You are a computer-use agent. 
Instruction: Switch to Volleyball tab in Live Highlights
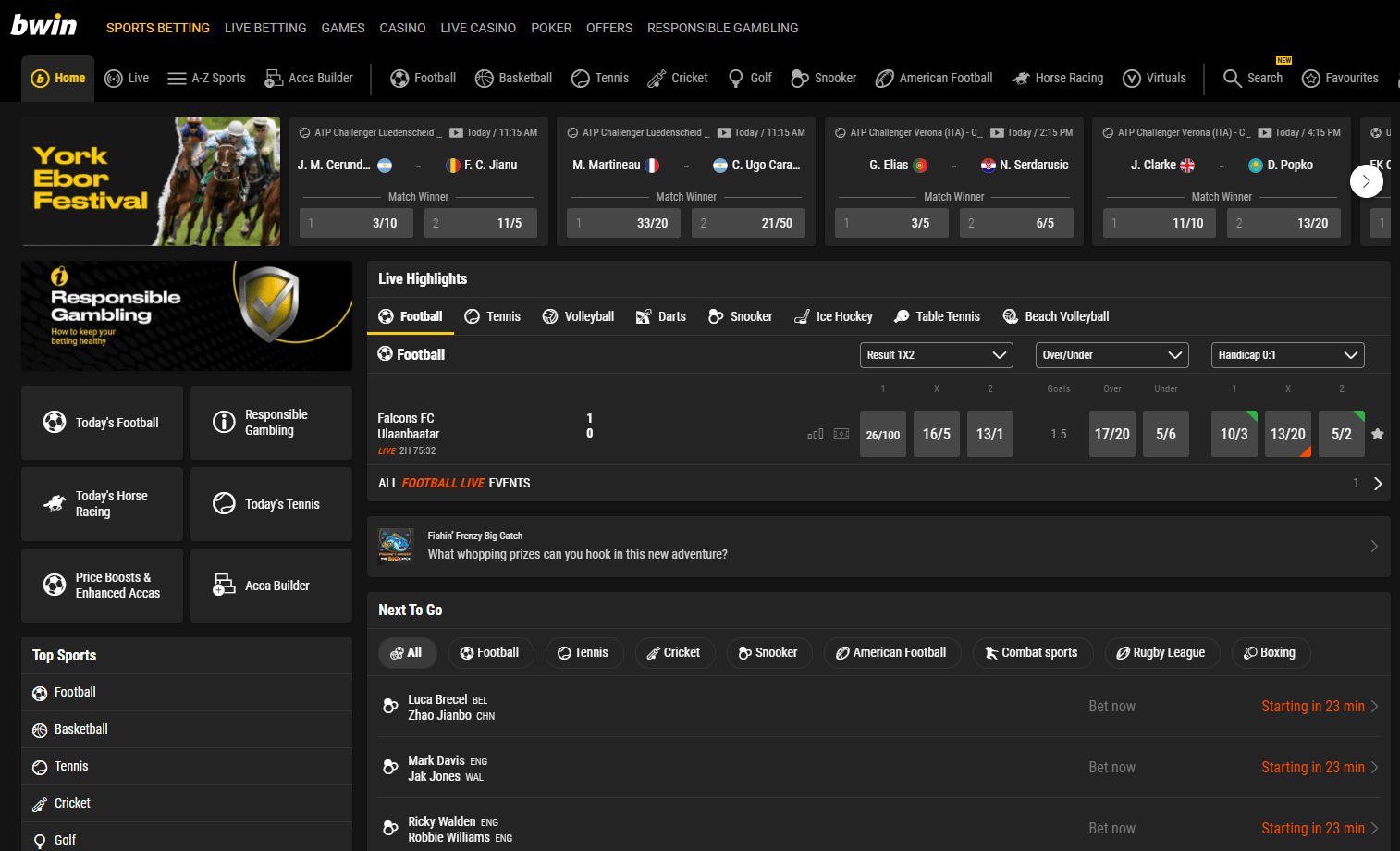[x=578, y=316]
